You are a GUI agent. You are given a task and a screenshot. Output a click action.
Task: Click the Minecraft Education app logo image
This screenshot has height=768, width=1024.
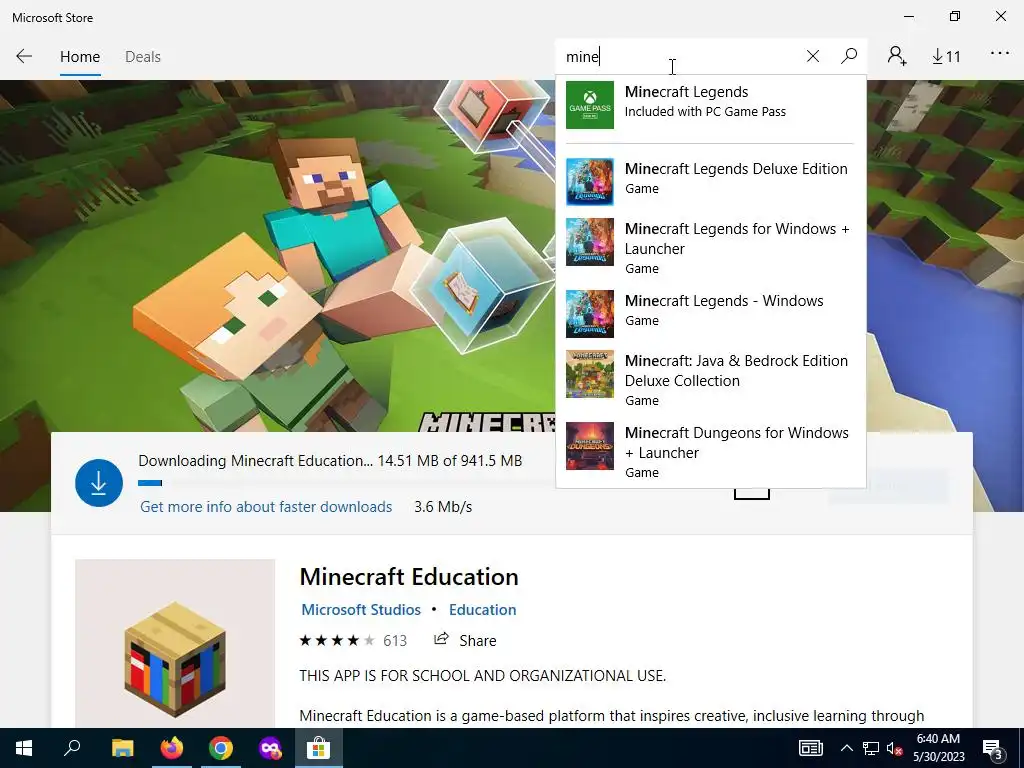pos(175,643)
